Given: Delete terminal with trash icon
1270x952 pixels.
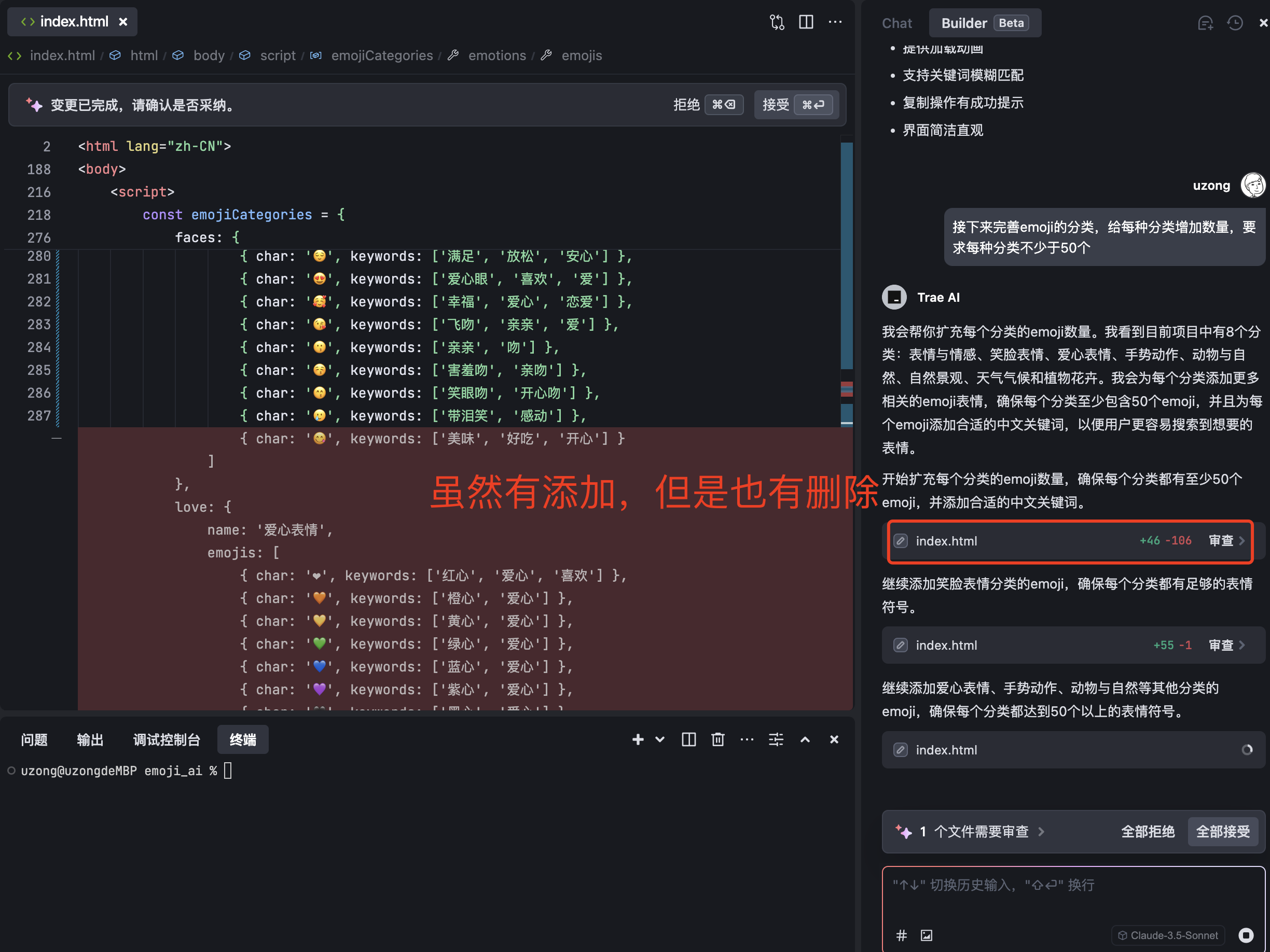Looking at the screenshot, I should click(717, 739).
